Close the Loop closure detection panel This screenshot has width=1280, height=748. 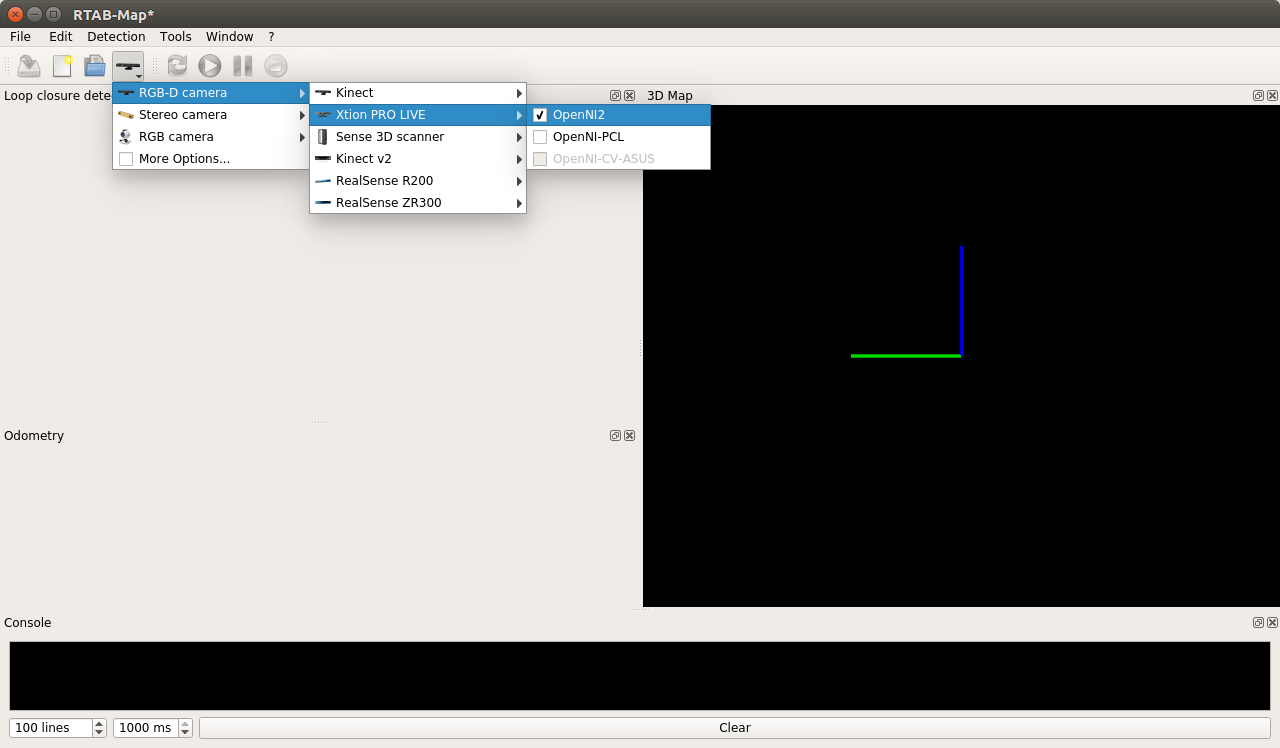629,96
